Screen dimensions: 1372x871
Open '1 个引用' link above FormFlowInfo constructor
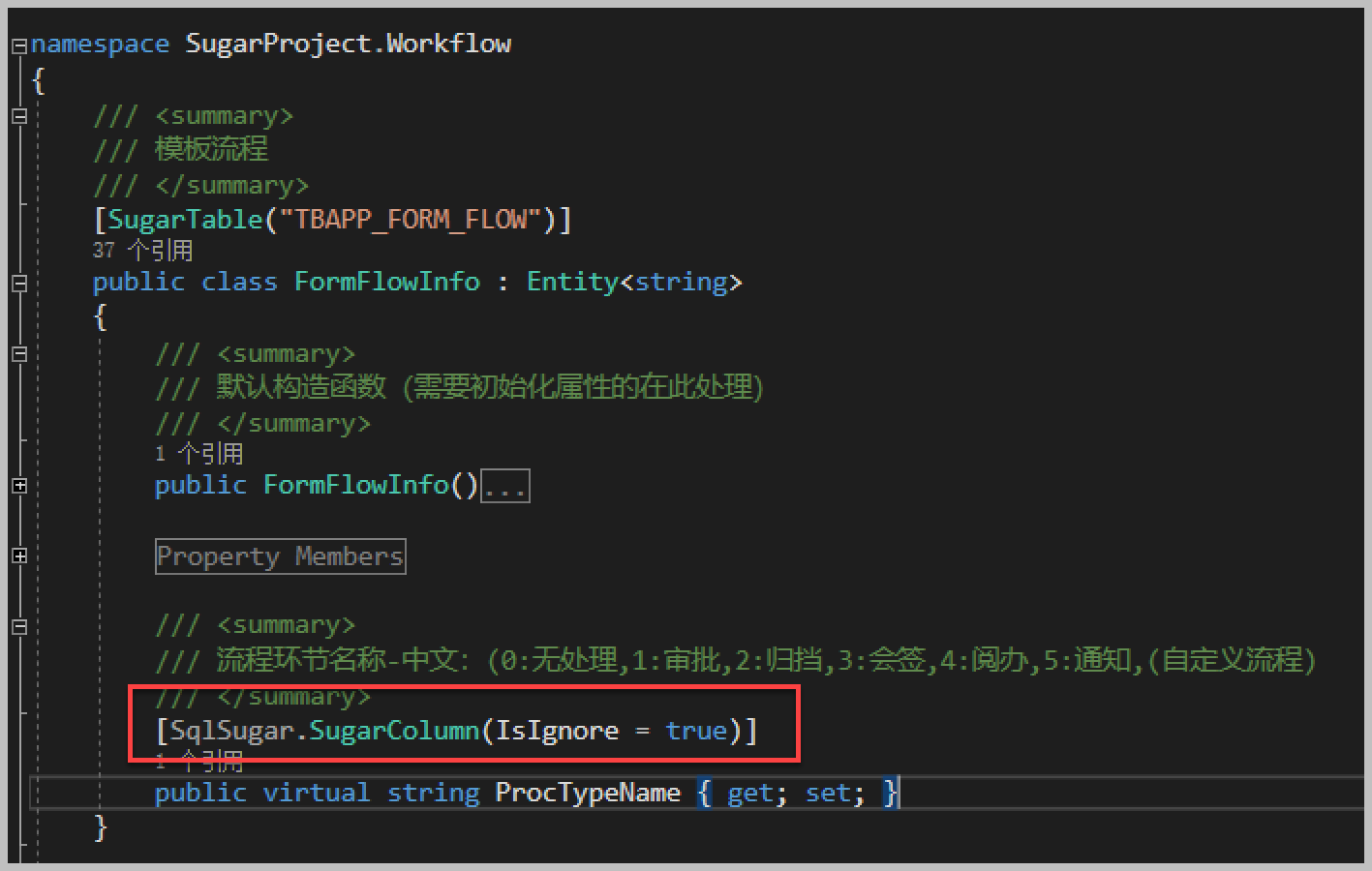[x=198, y=453]
